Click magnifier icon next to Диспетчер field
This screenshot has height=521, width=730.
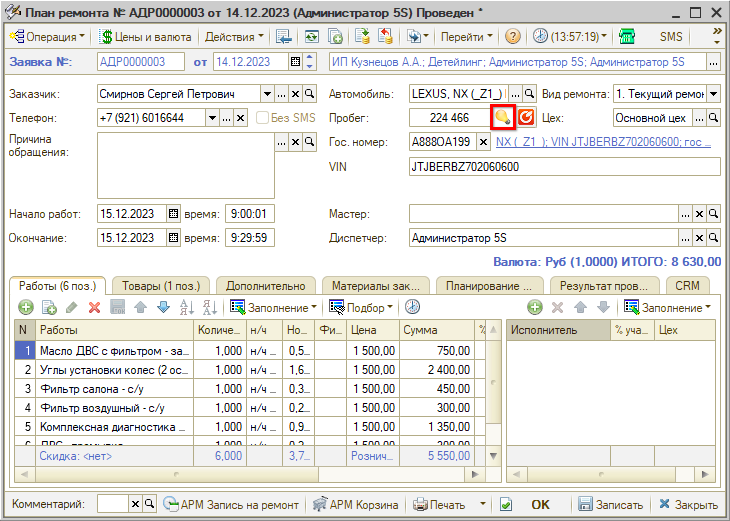714,238
